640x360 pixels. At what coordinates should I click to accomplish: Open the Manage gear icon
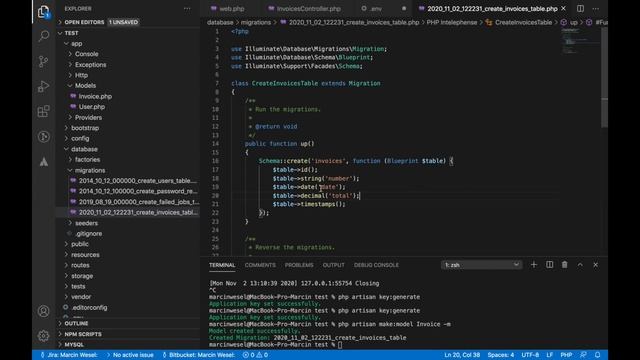[x=44, y=336]
